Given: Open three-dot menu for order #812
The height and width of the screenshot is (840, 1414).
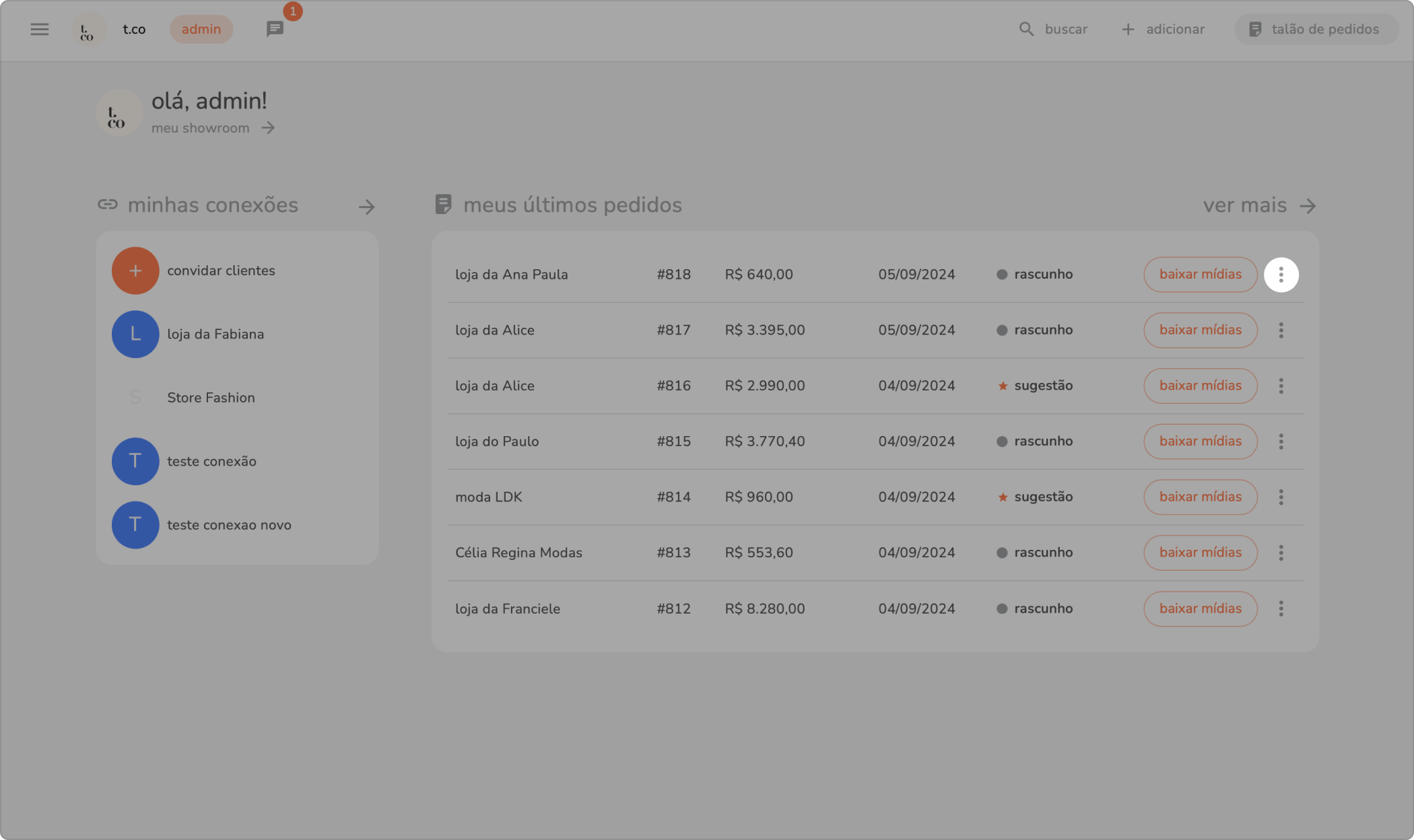Looking at the screenshot, I should coord(1281,608).
